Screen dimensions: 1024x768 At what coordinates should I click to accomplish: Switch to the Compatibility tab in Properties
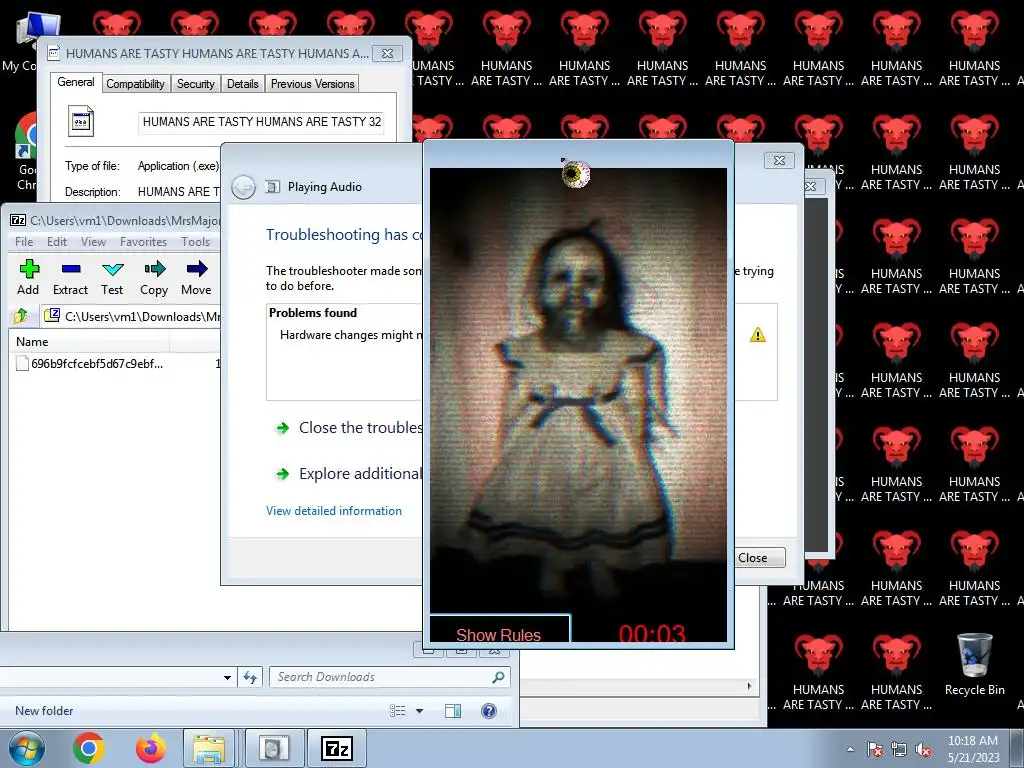(x=135, y=84)
